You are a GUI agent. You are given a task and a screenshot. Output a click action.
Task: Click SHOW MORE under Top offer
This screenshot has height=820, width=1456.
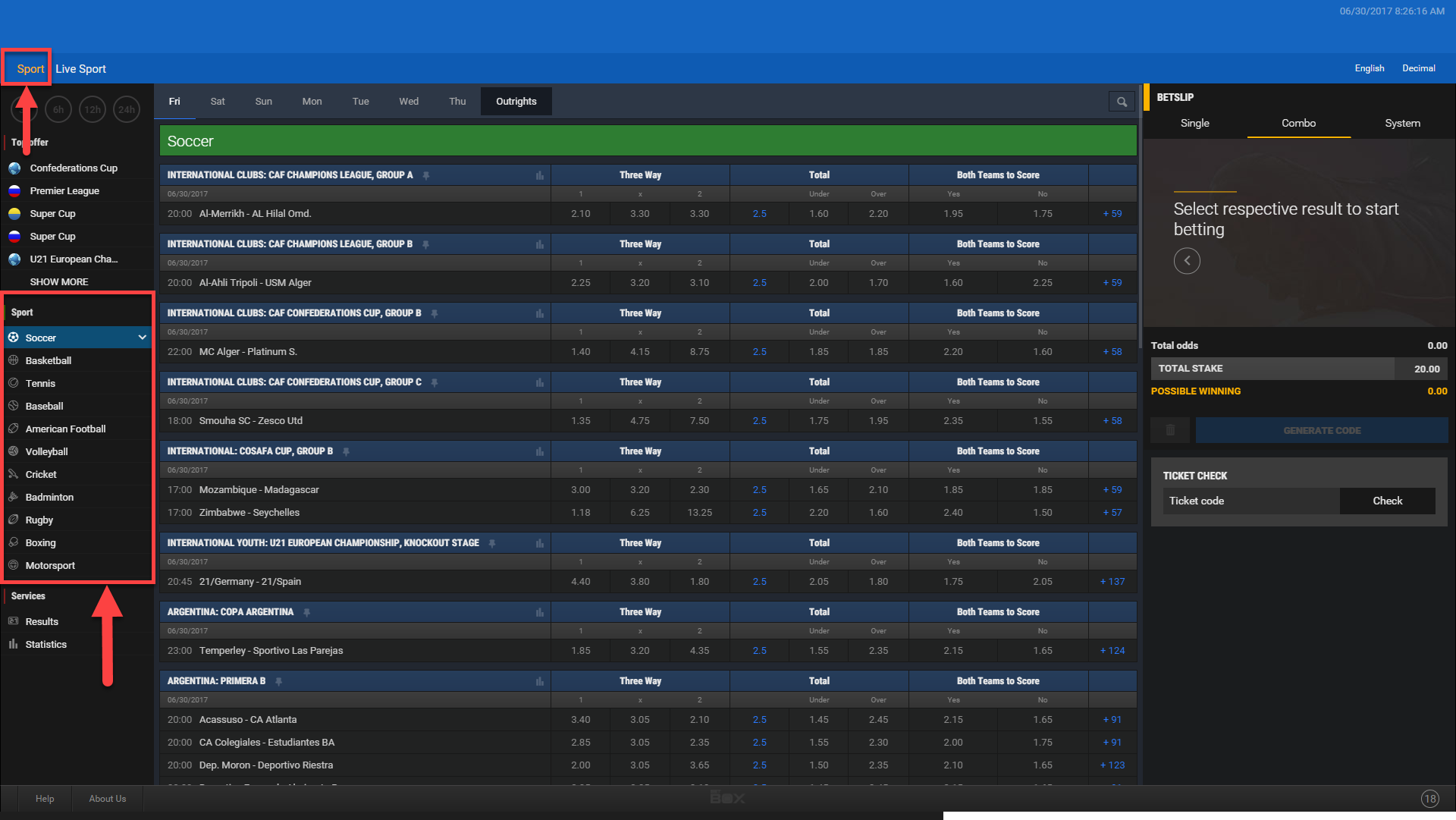(x=58, y=281)
